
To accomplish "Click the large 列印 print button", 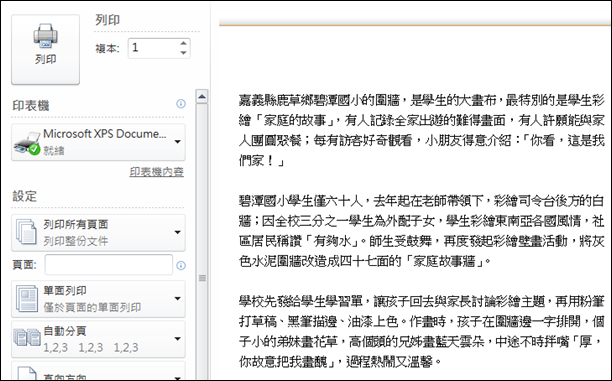I will coord(45,50).
